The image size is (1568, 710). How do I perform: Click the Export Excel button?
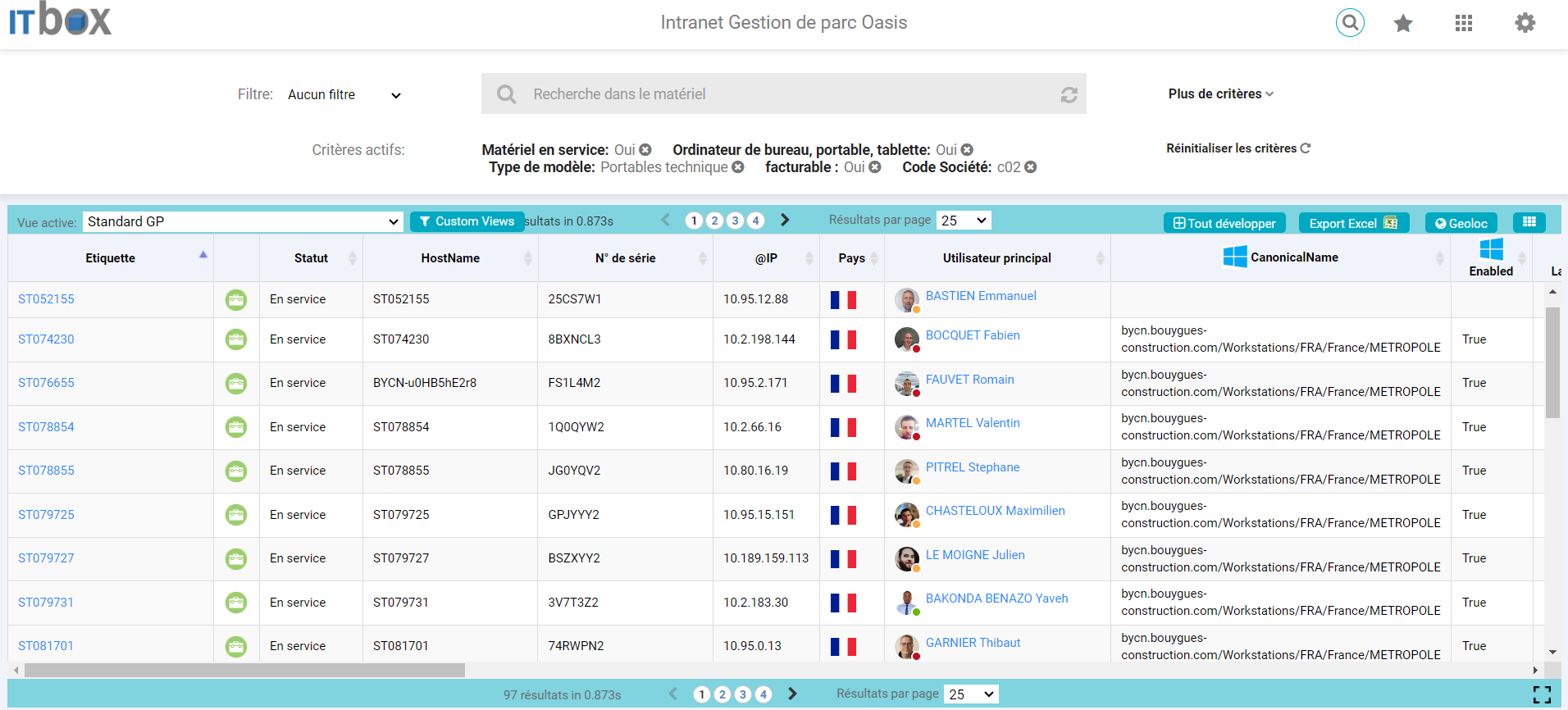[x=1352, y=223]
